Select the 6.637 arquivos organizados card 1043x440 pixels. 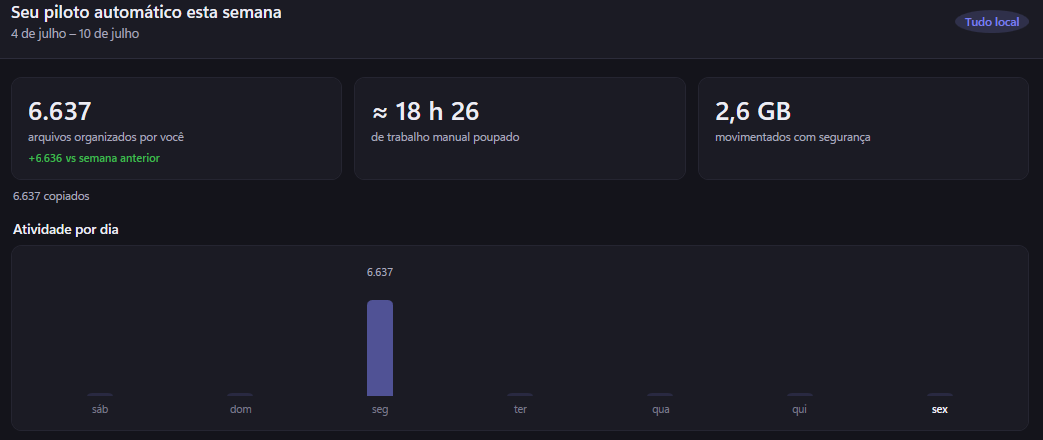point(176,128)
